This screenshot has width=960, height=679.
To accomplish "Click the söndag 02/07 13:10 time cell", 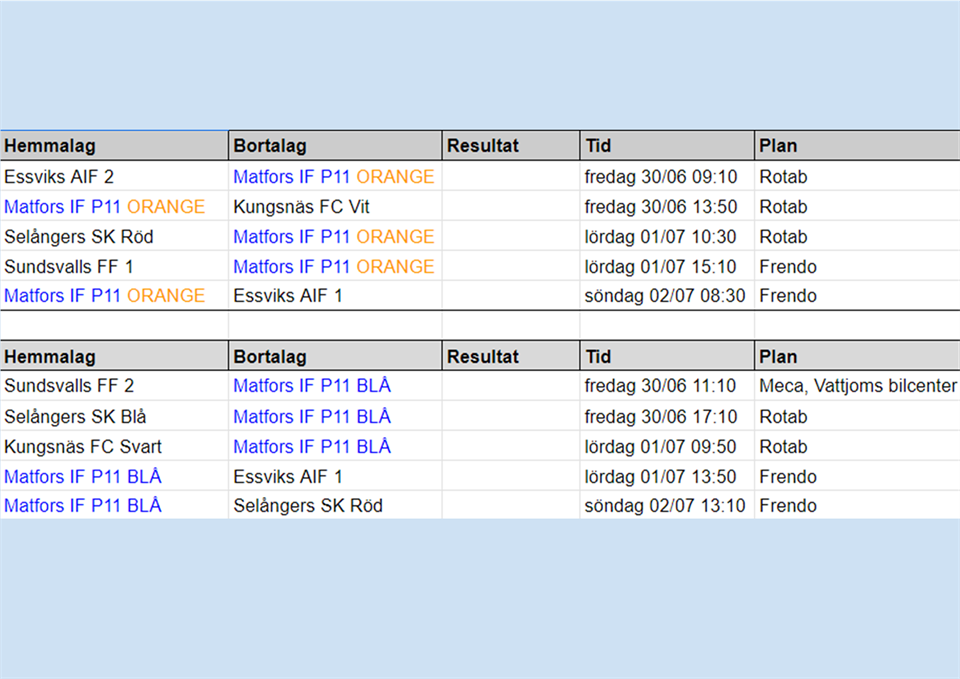I will pos(664,506).
